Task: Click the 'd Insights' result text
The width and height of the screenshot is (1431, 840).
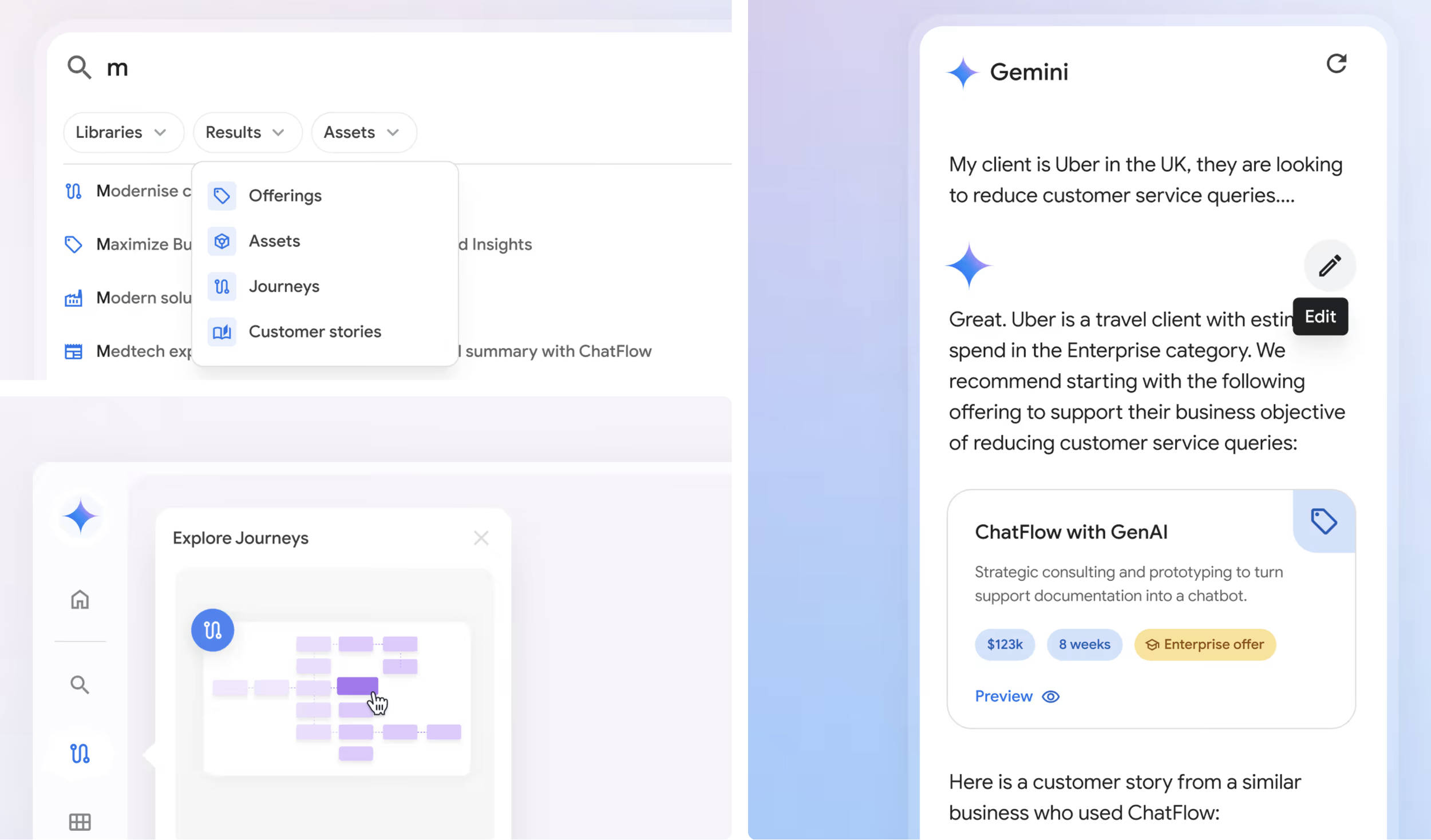Action: (495, 244)
